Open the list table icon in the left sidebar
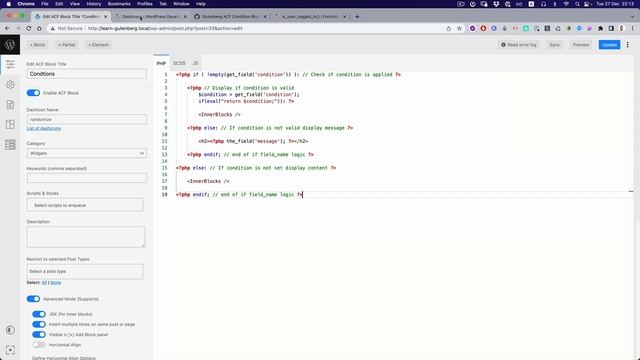This screenshot has height=360, width=640. point(10,144)
